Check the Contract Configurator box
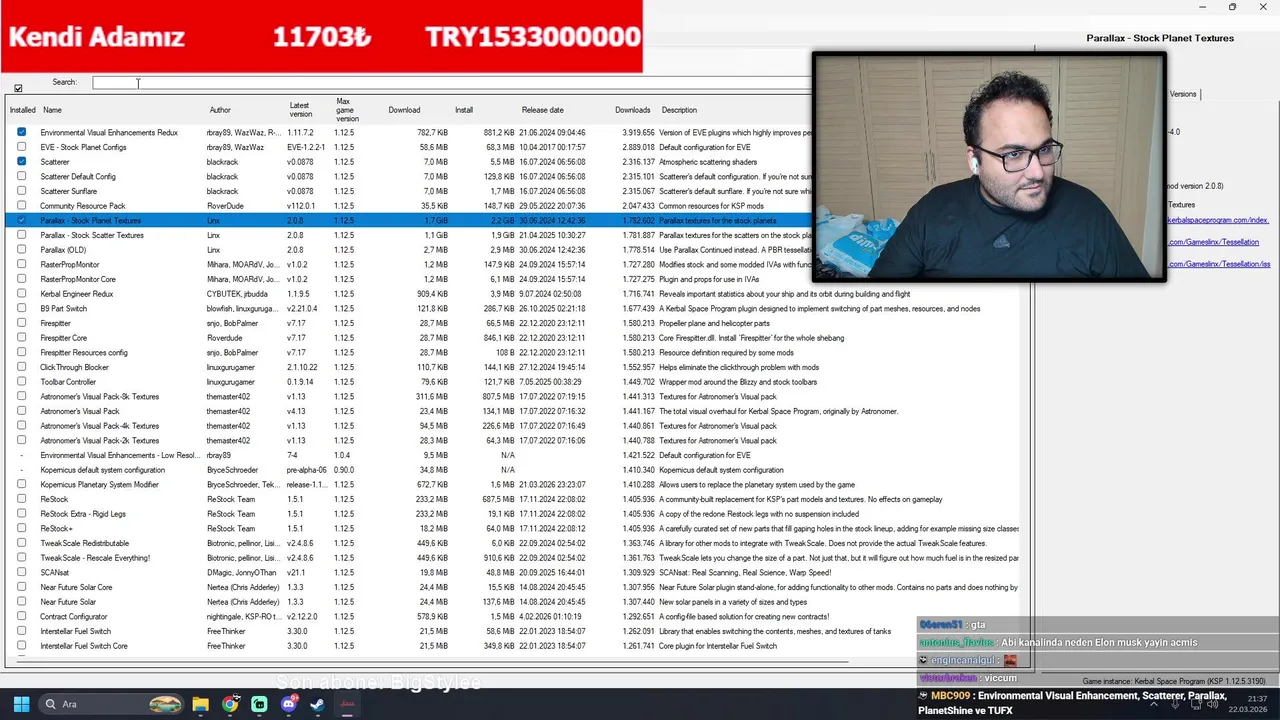 click(22, 616)
